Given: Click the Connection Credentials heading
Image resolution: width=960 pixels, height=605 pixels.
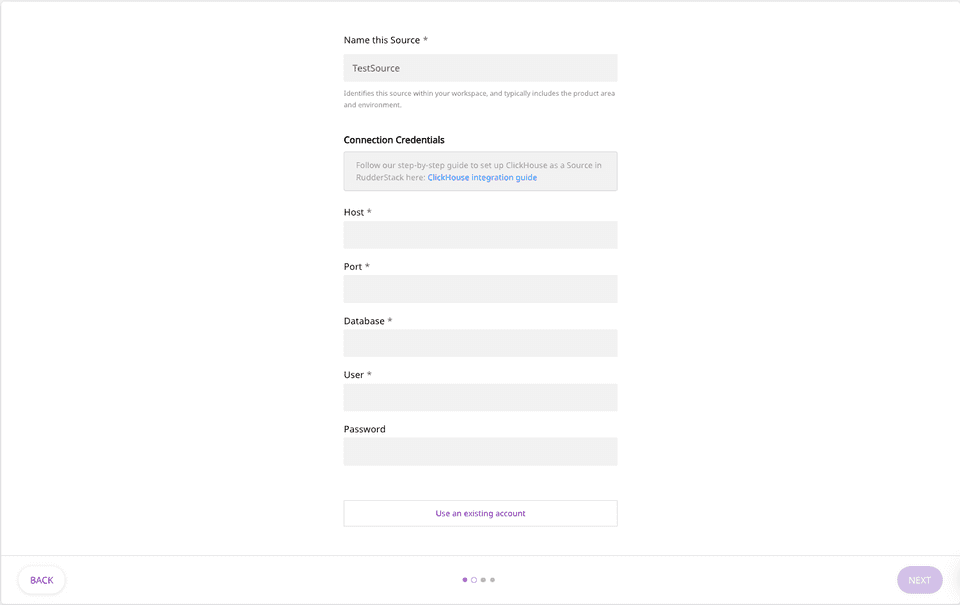Looking at the screenshot, I should pyautogui.click(x=394, y=140).
